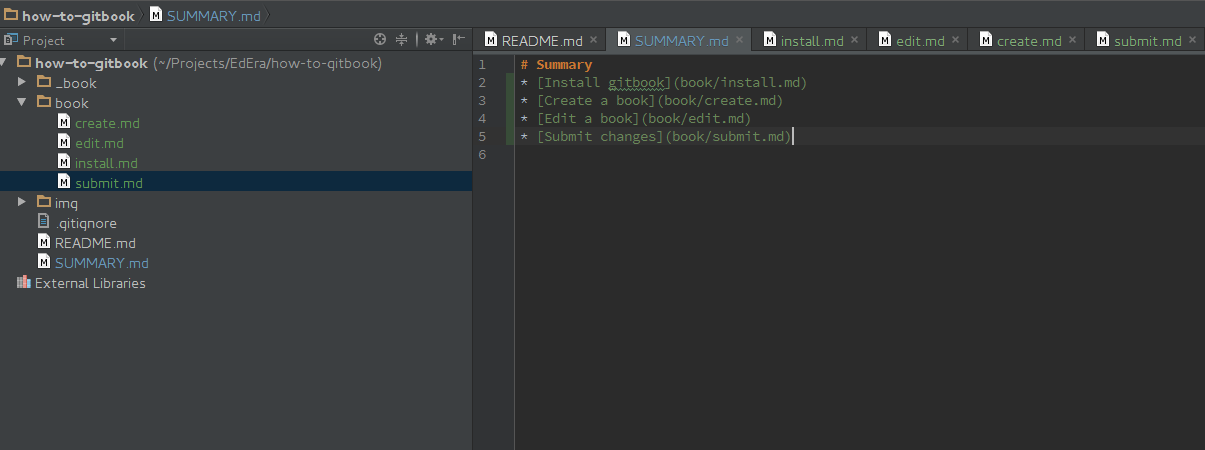Expand the img folder

click(x=22, y=202)
